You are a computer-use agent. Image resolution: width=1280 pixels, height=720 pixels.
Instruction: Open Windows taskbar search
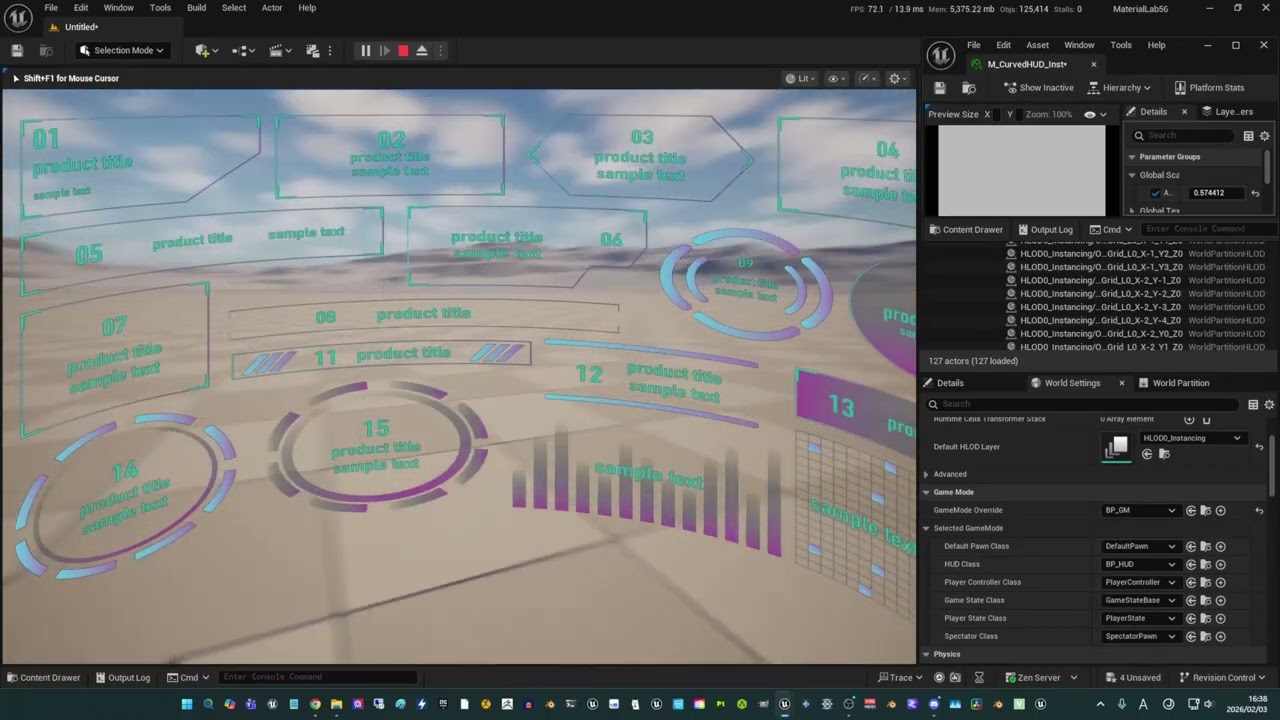pos(208,704)
